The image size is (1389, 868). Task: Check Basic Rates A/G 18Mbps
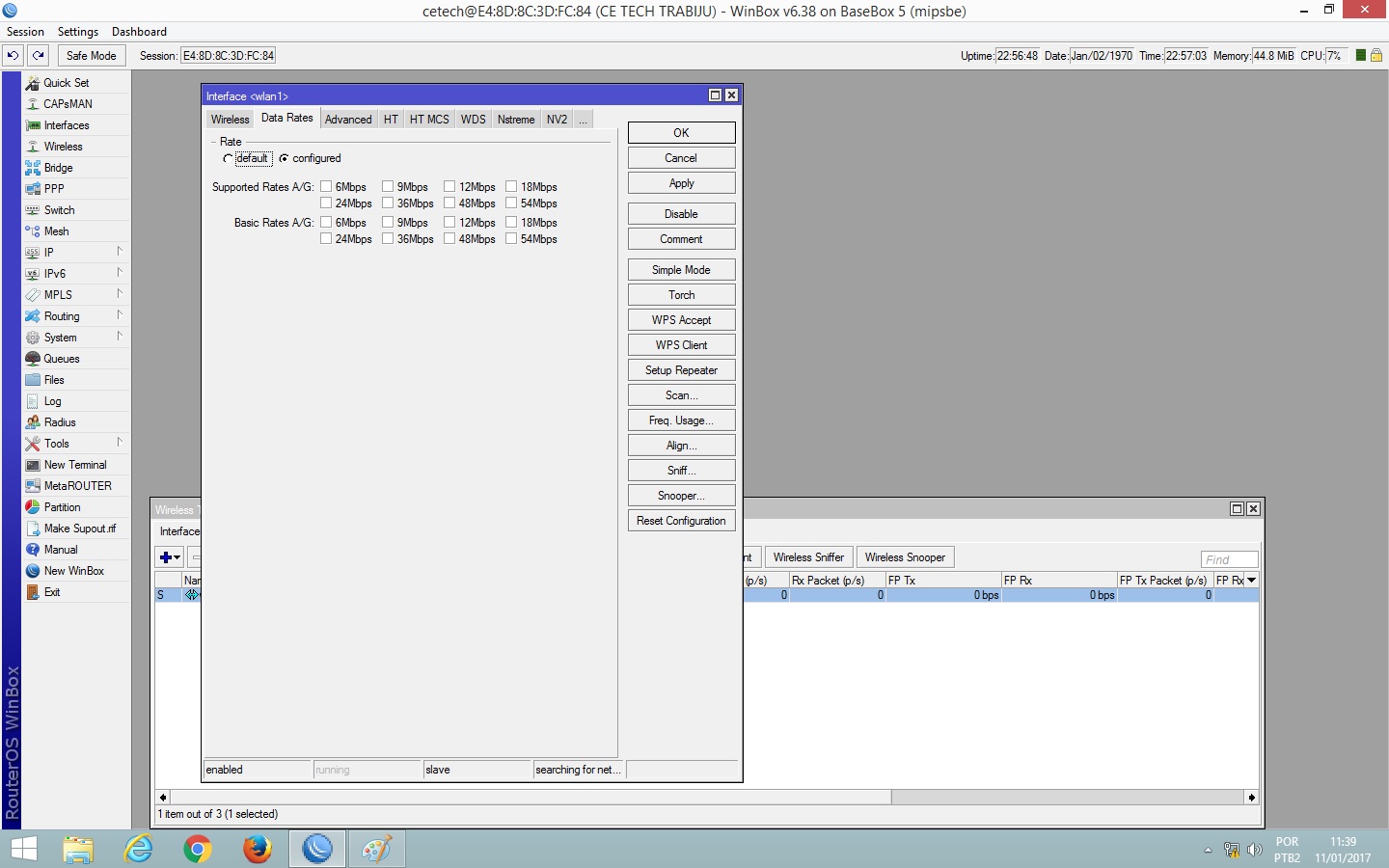(511, 223)
